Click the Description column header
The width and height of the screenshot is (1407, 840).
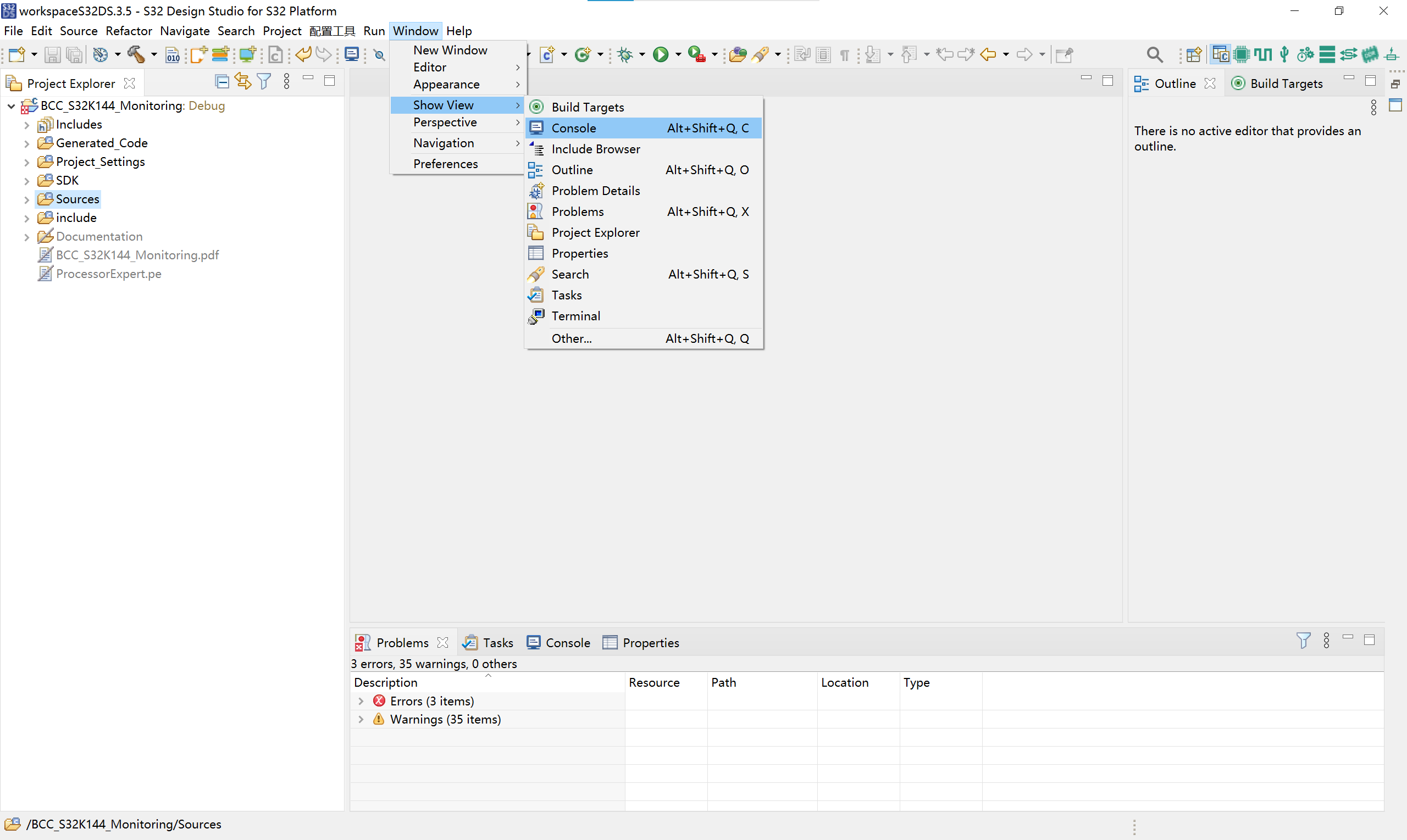point(386,682)
